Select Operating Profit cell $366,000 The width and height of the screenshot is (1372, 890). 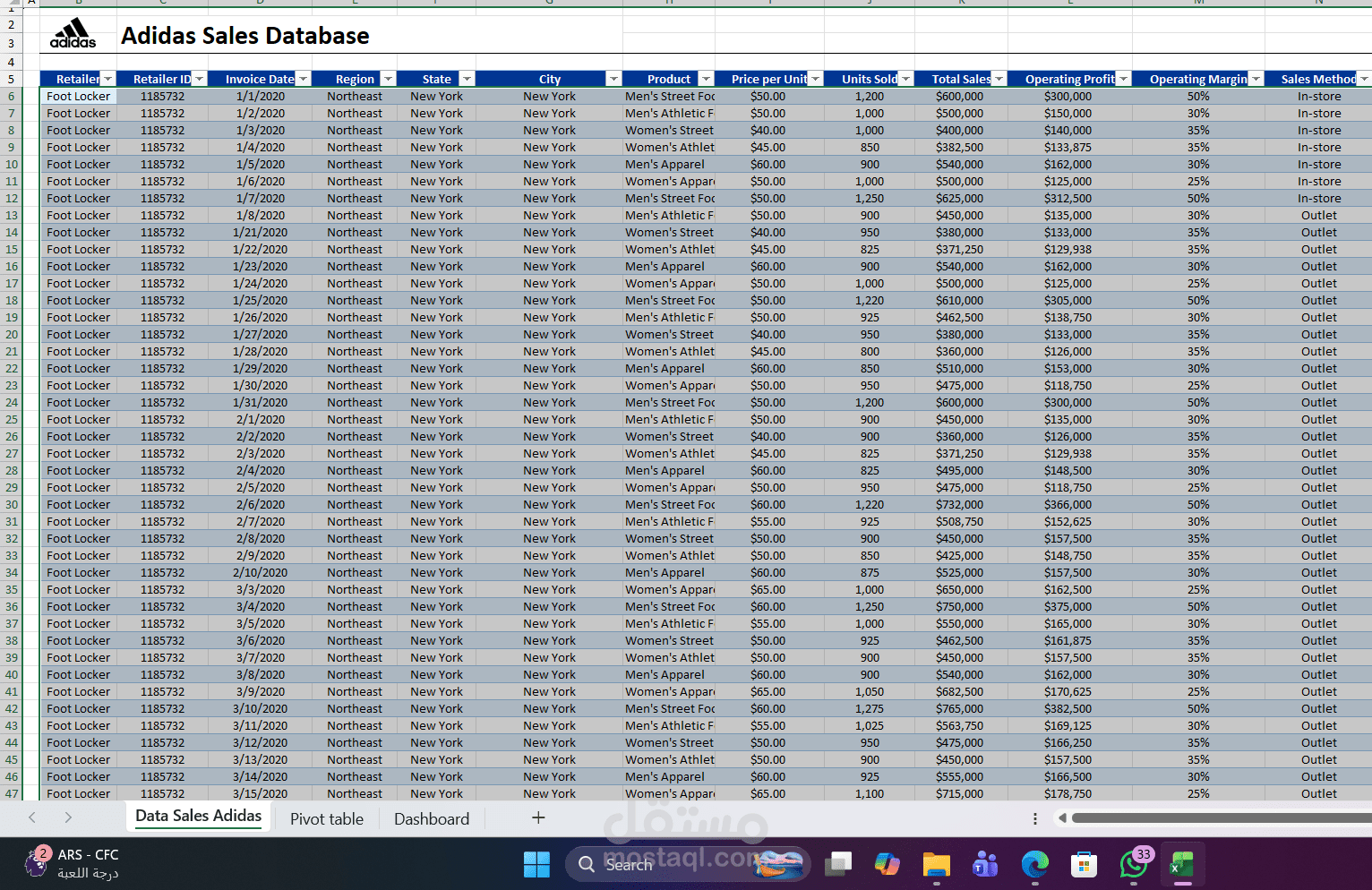point(1069,504)
